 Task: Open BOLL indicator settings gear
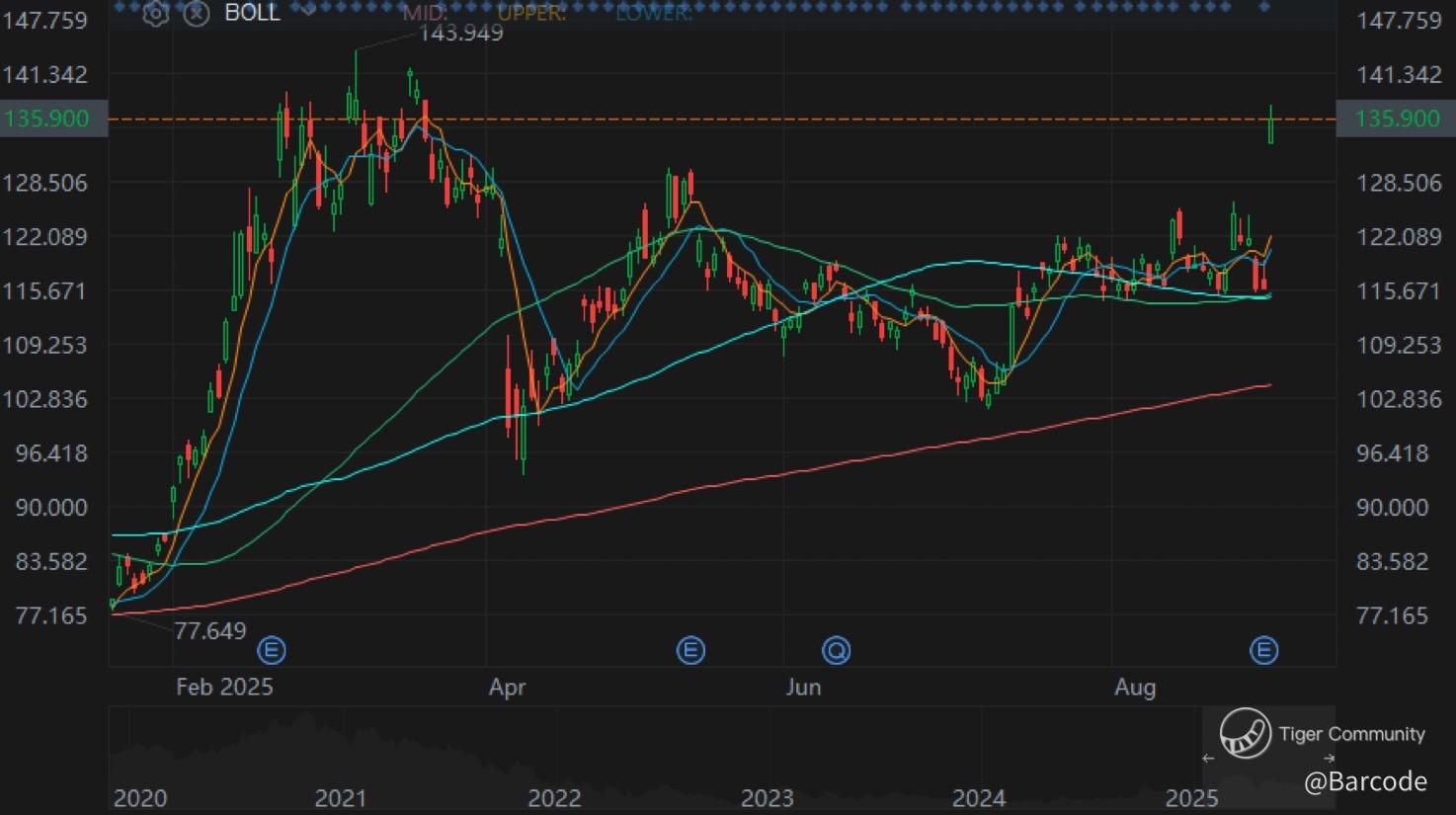tap(155, 13)
